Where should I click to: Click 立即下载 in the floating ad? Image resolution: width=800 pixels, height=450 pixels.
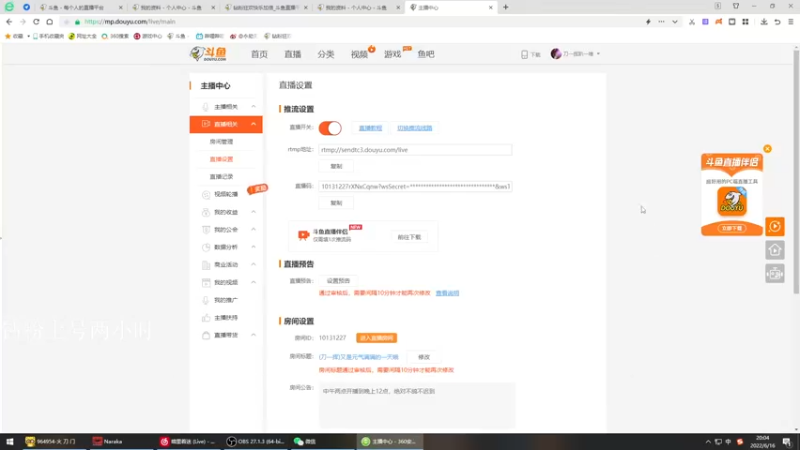[732, 229]
